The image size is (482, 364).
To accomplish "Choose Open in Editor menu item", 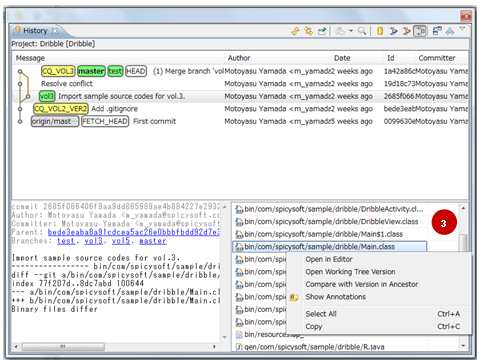I will click(x=379, y=259).
